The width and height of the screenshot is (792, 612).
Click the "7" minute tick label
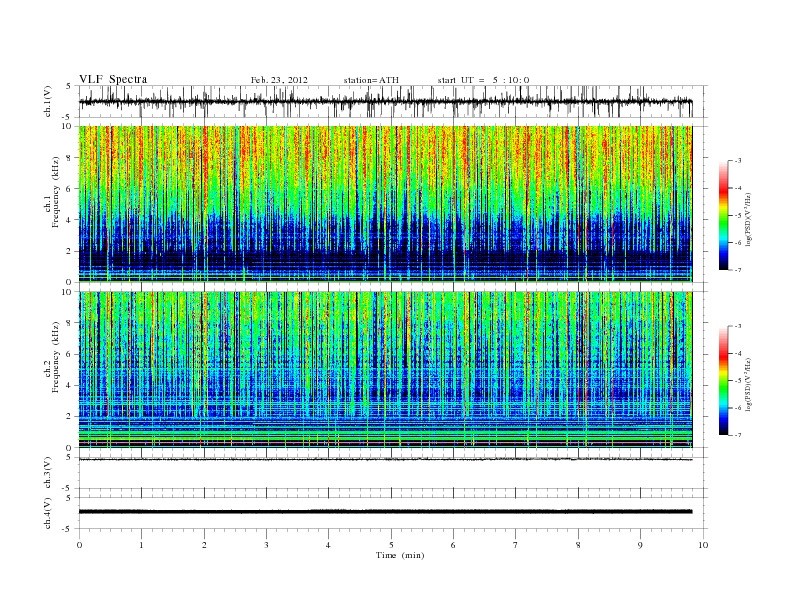click(516, 545)
